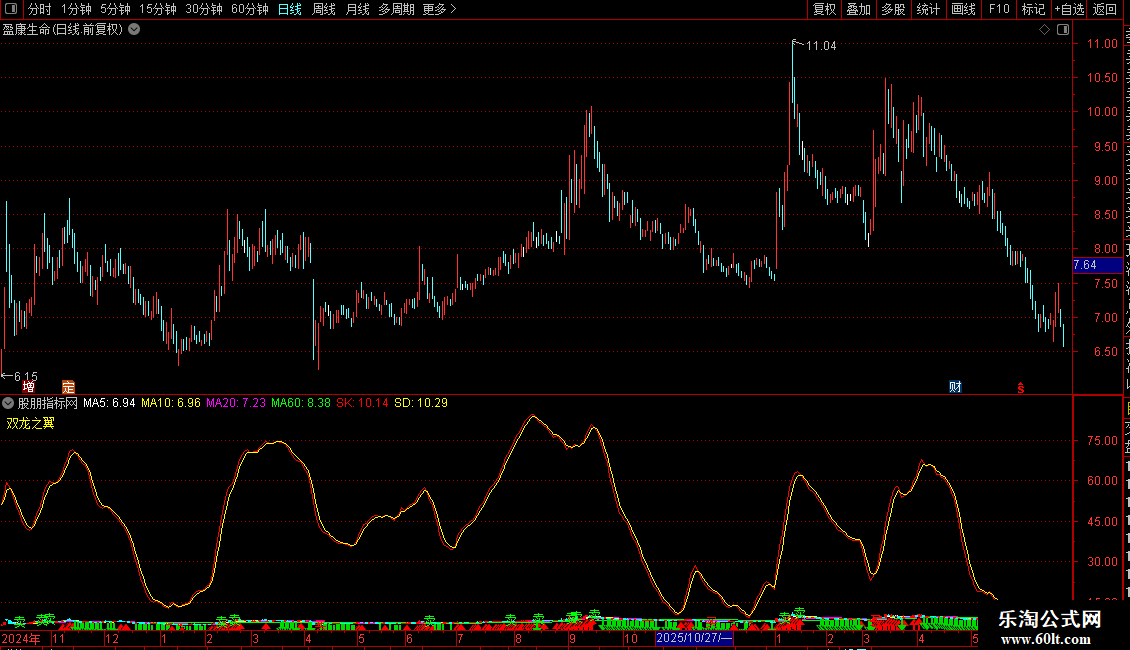This screenshot has width=1130, height=650.
Task: Expand the 盈康生命 chart title dropdown
Action: pyautogui.click(x=134, y=30)
